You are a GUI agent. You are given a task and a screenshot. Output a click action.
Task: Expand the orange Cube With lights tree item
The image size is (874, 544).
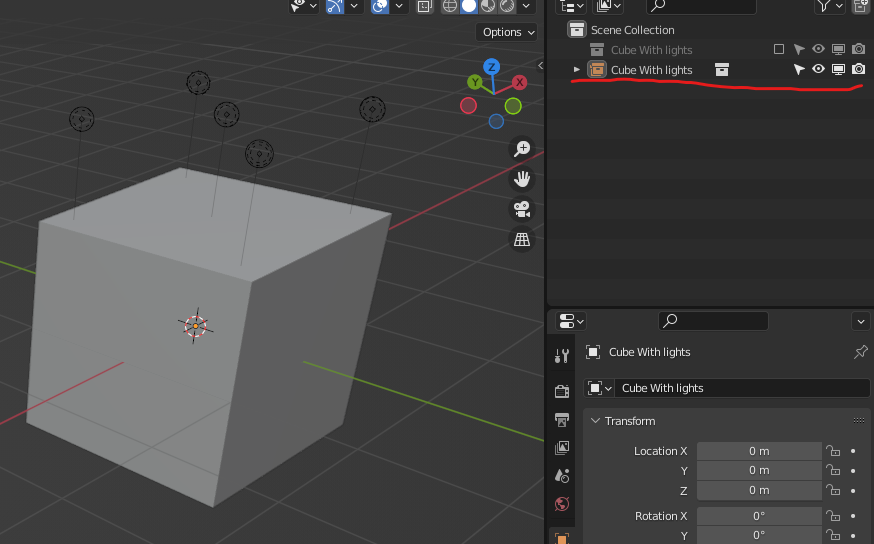(x=576, y=69)
